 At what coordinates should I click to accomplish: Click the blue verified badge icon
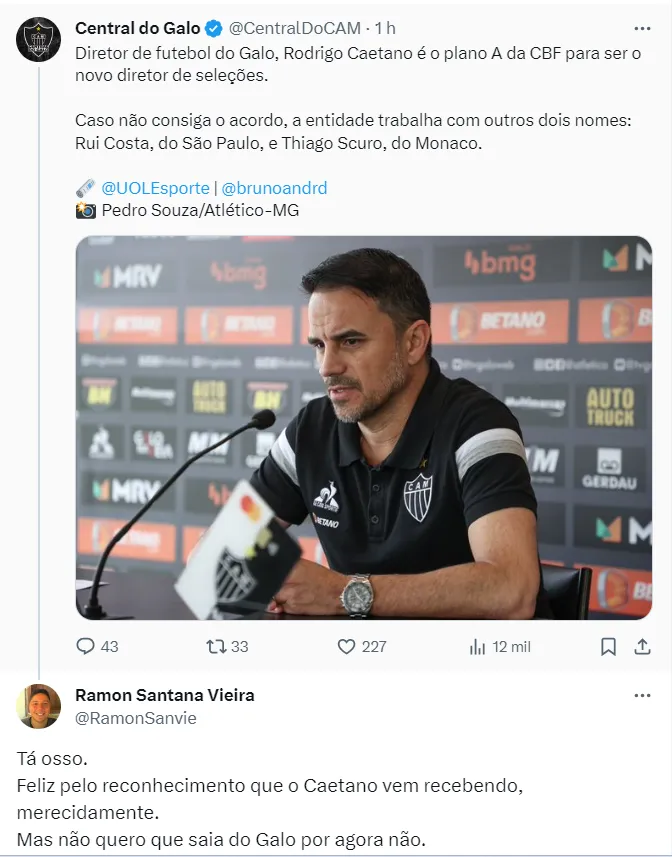click(214, 28)
